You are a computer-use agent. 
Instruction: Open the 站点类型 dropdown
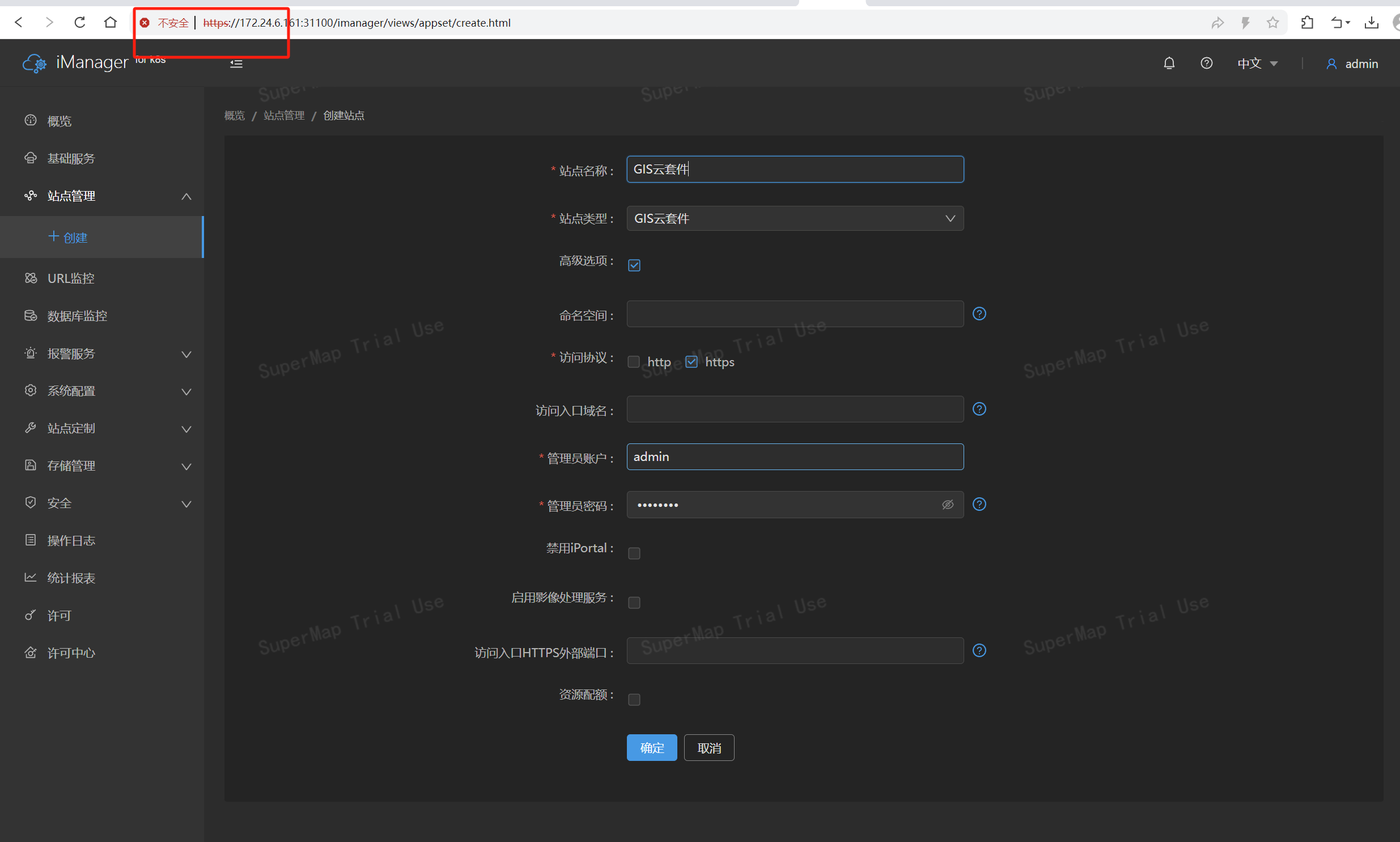(x=795, y=218)
